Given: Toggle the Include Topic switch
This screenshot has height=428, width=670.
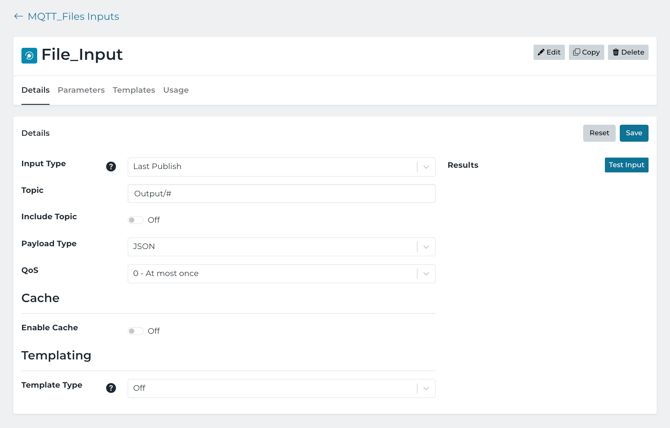Looking at the screenshot, I should coord(135,220).
